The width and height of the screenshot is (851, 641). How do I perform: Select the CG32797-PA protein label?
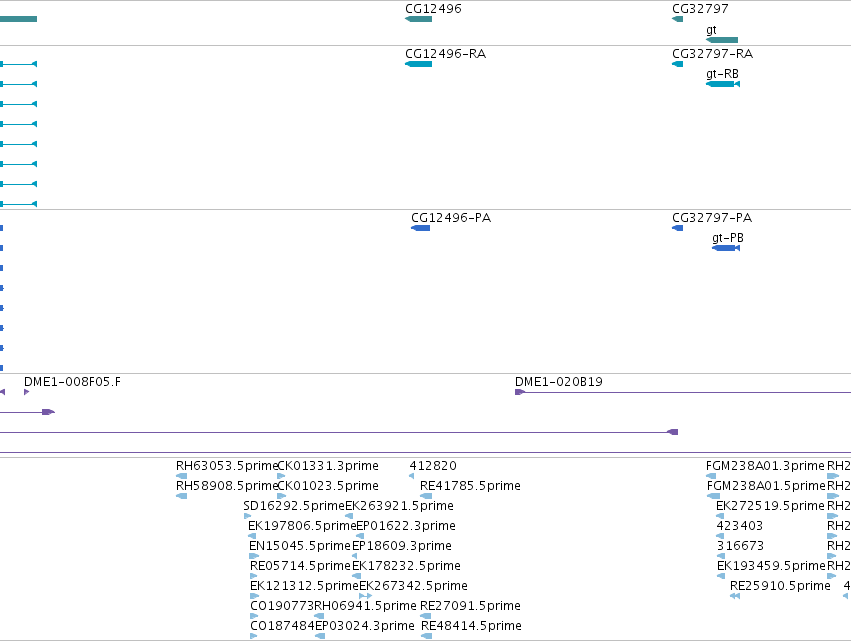pyautogui.click(x=712, y=218)
